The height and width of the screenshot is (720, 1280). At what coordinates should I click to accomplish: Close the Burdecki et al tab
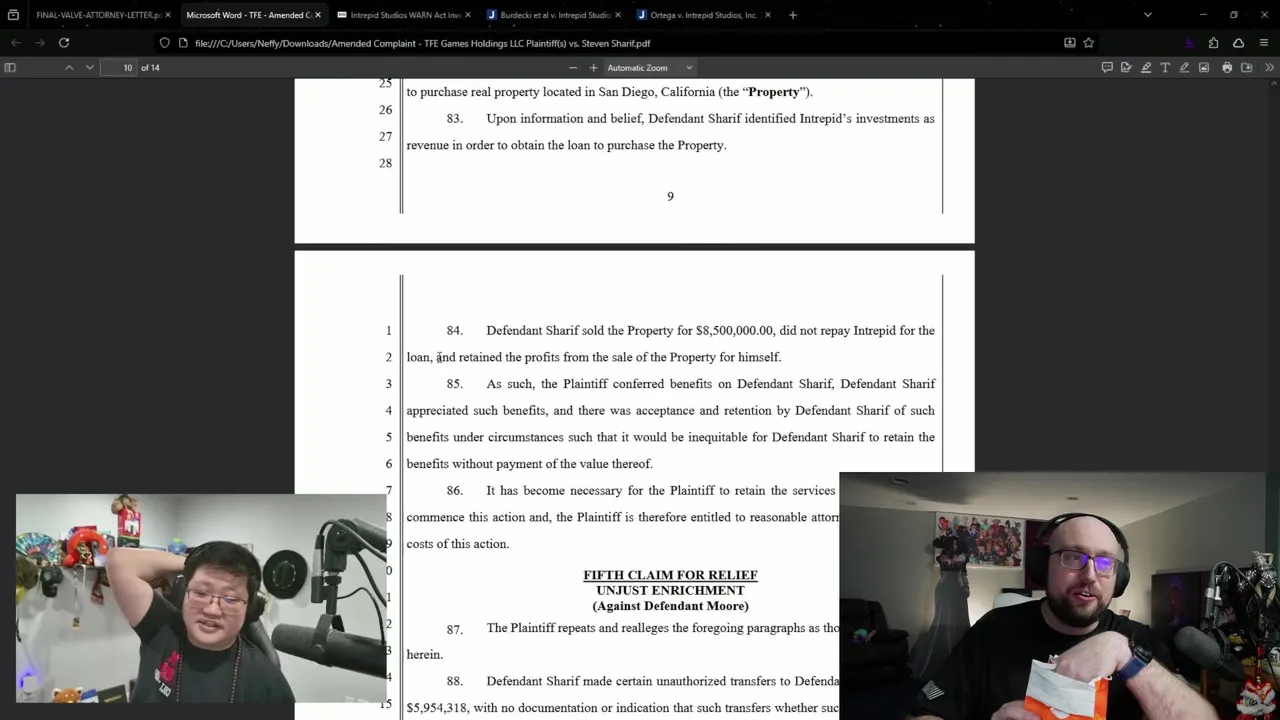click(618, 15)
